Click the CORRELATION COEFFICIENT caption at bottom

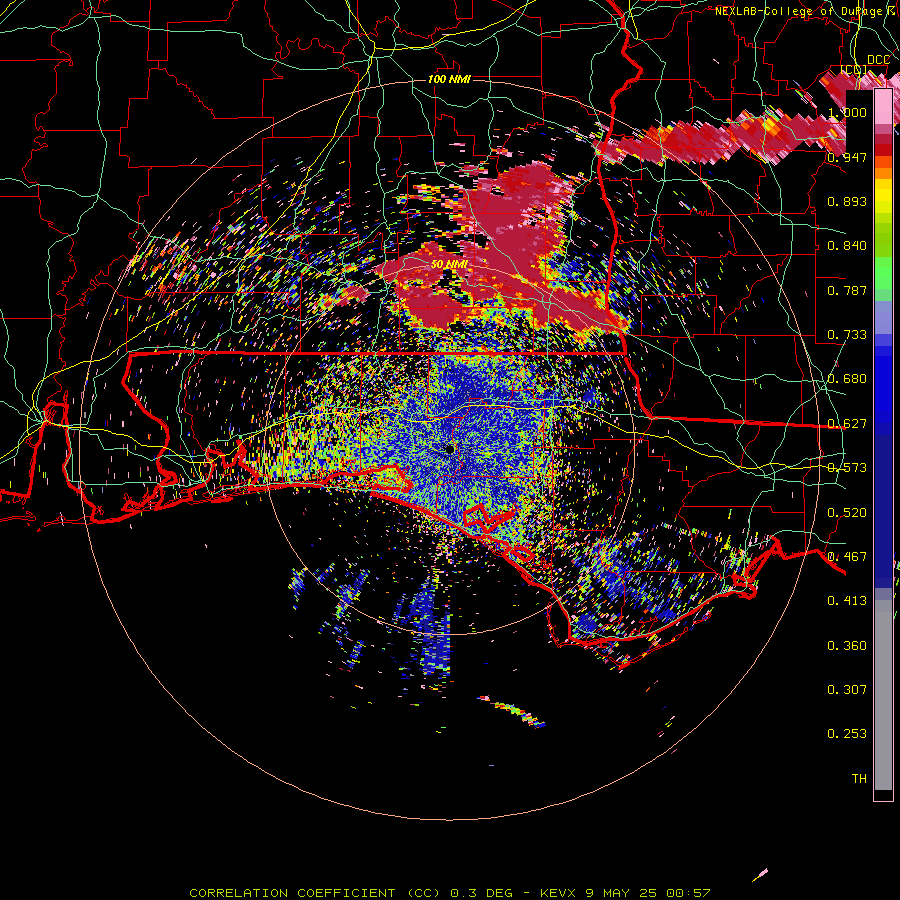tap(450, 893)
